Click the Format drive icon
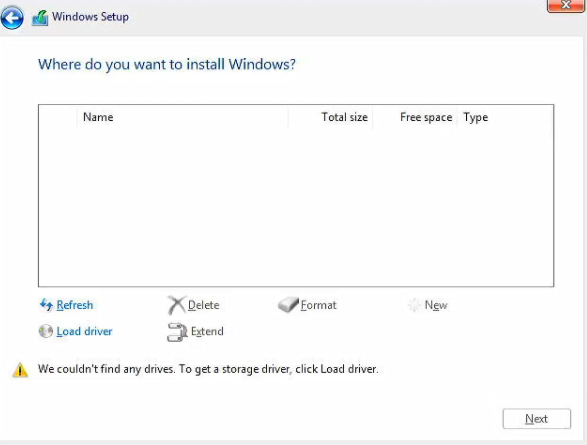Screen dimensions: 587x445 288,305
